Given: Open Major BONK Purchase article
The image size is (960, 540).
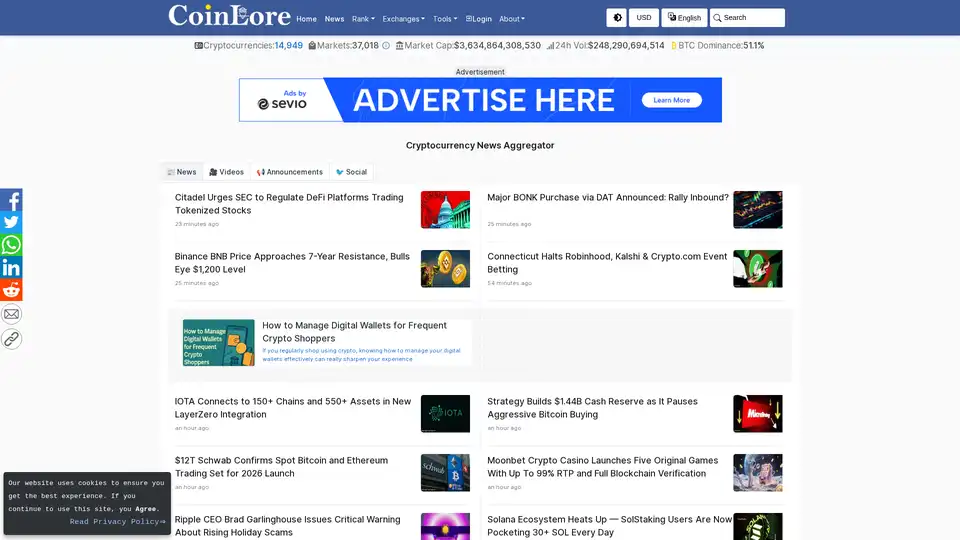Looking at the screenshot, I should click(608, 197).
